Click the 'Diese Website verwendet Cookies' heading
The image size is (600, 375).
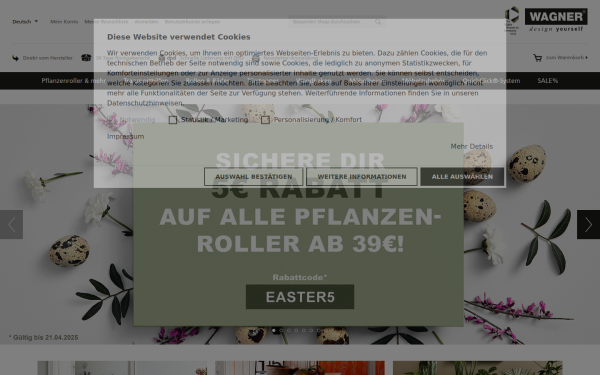coord(179,37)
